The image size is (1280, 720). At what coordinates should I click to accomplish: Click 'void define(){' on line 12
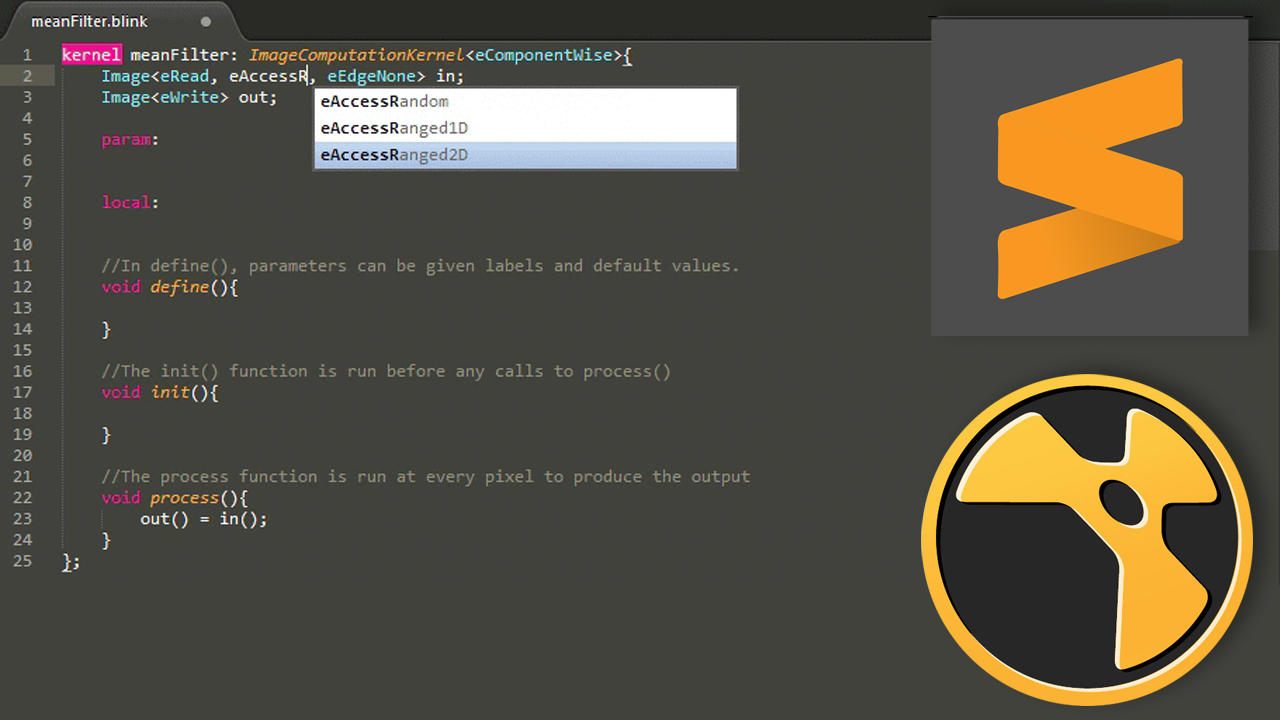click(x=170, y=287)
